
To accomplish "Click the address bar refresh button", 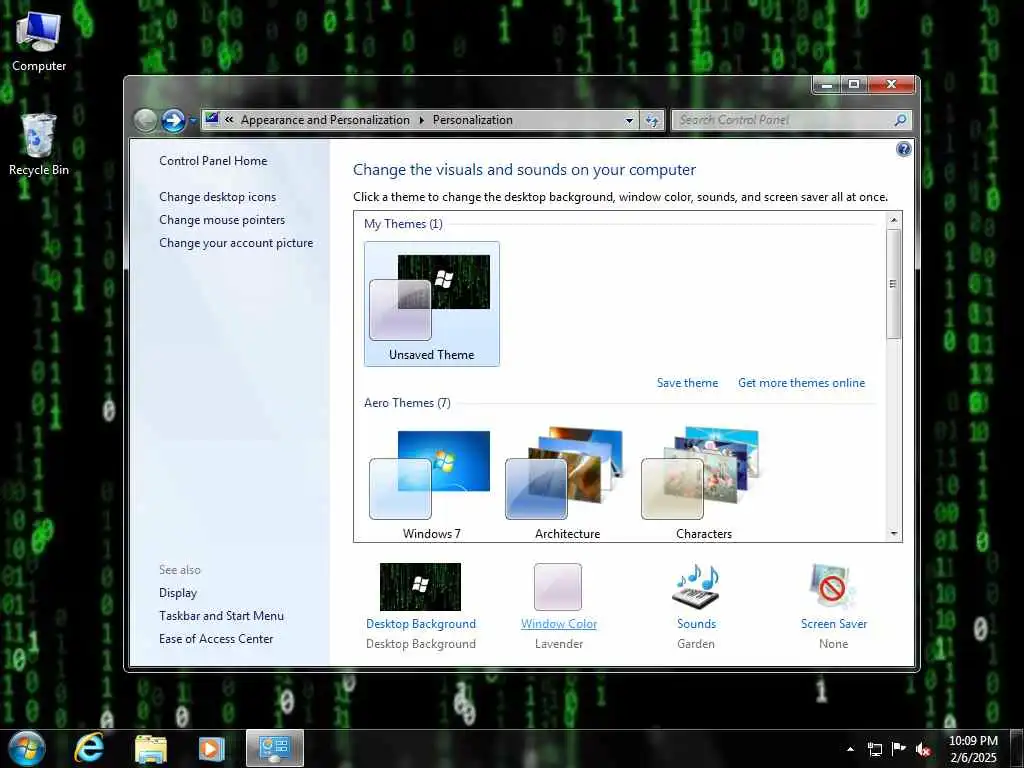I will click(x=652, y=120).
